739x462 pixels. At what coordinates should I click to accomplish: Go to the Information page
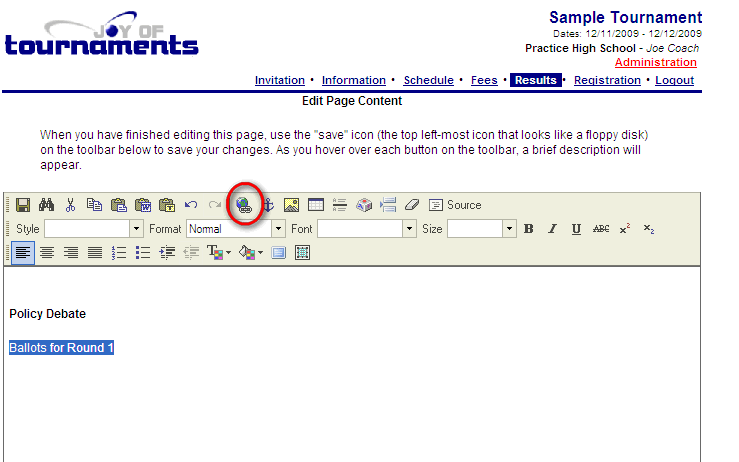click(354, 80)
